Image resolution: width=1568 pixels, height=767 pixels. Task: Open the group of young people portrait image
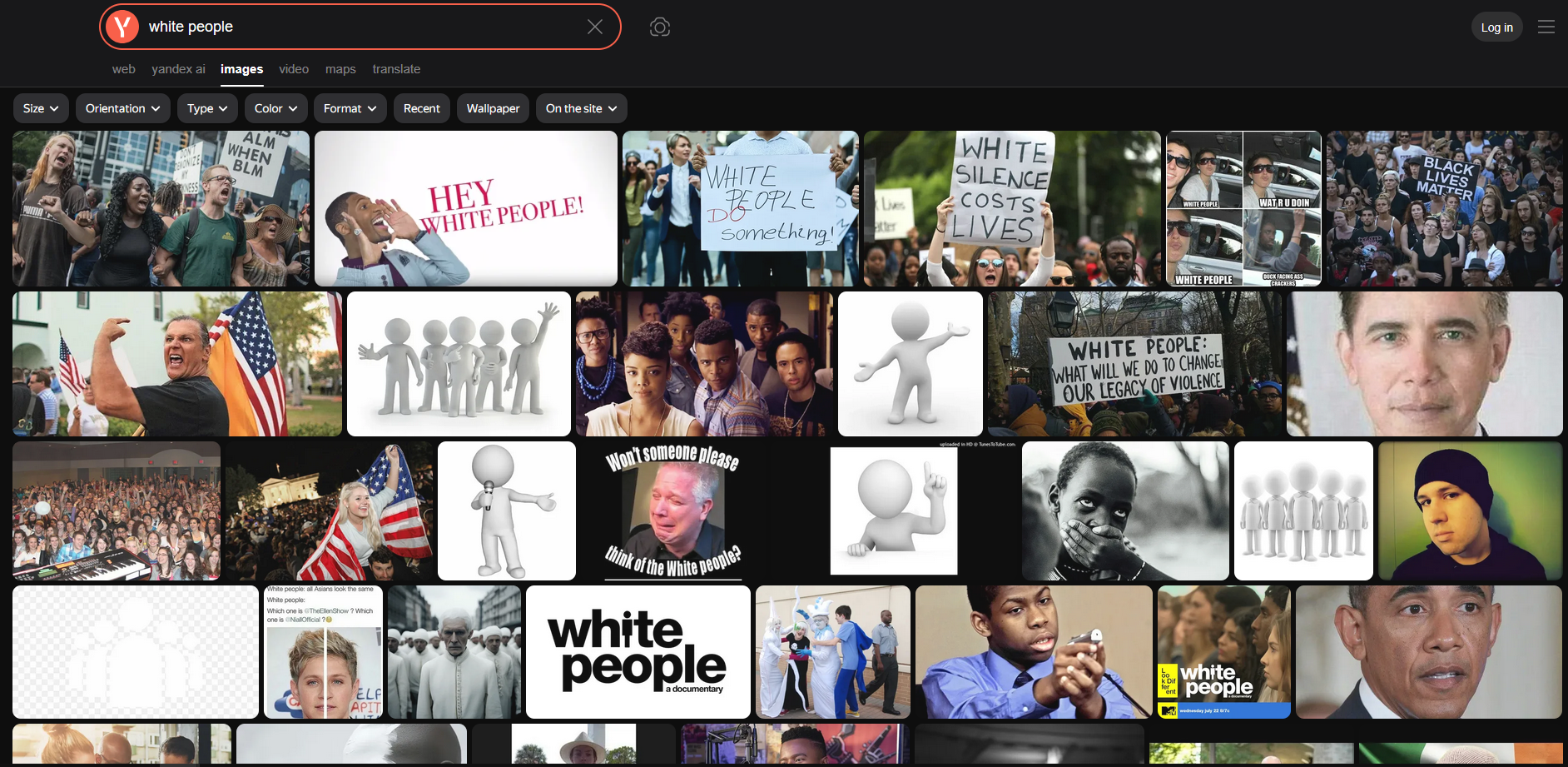click(x=704, y=364)
